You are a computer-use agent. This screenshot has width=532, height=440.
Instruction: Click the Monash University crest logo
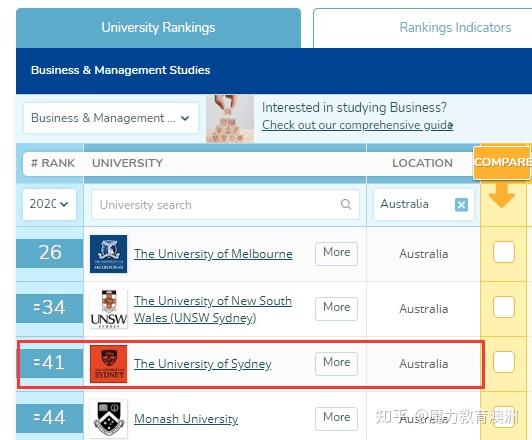coord(109,419)
